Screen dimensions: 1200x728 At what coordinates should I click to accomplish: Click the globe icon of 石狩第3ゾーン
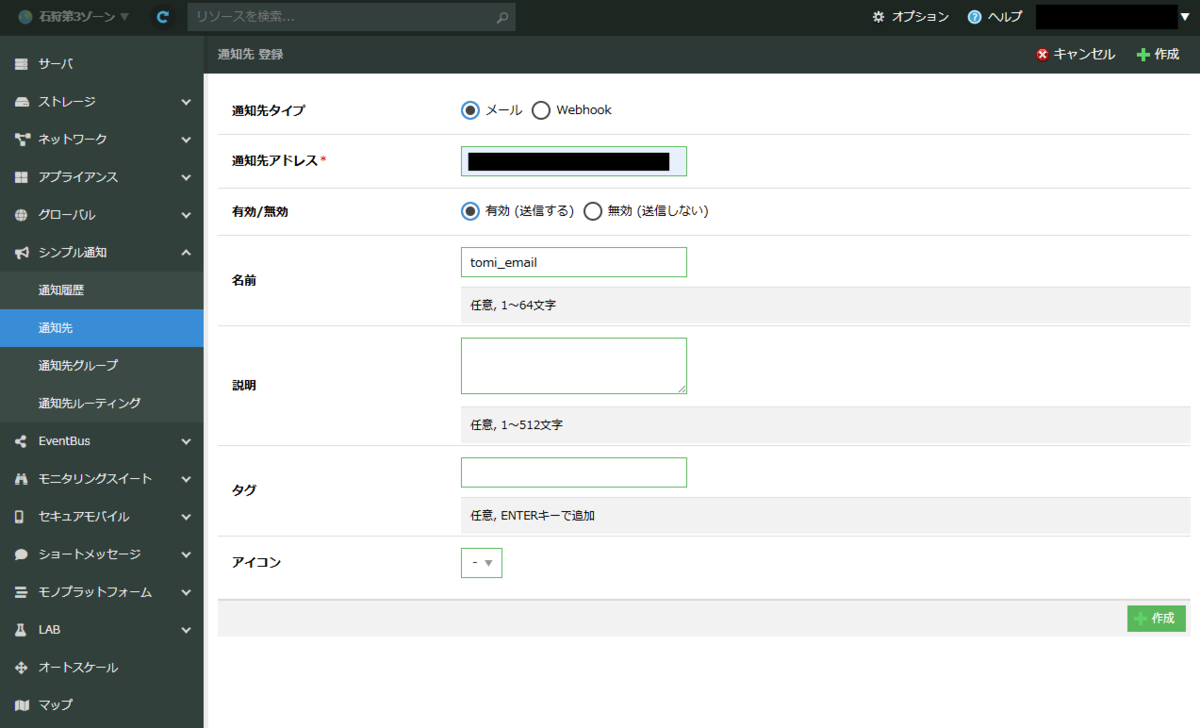(25, 17)
